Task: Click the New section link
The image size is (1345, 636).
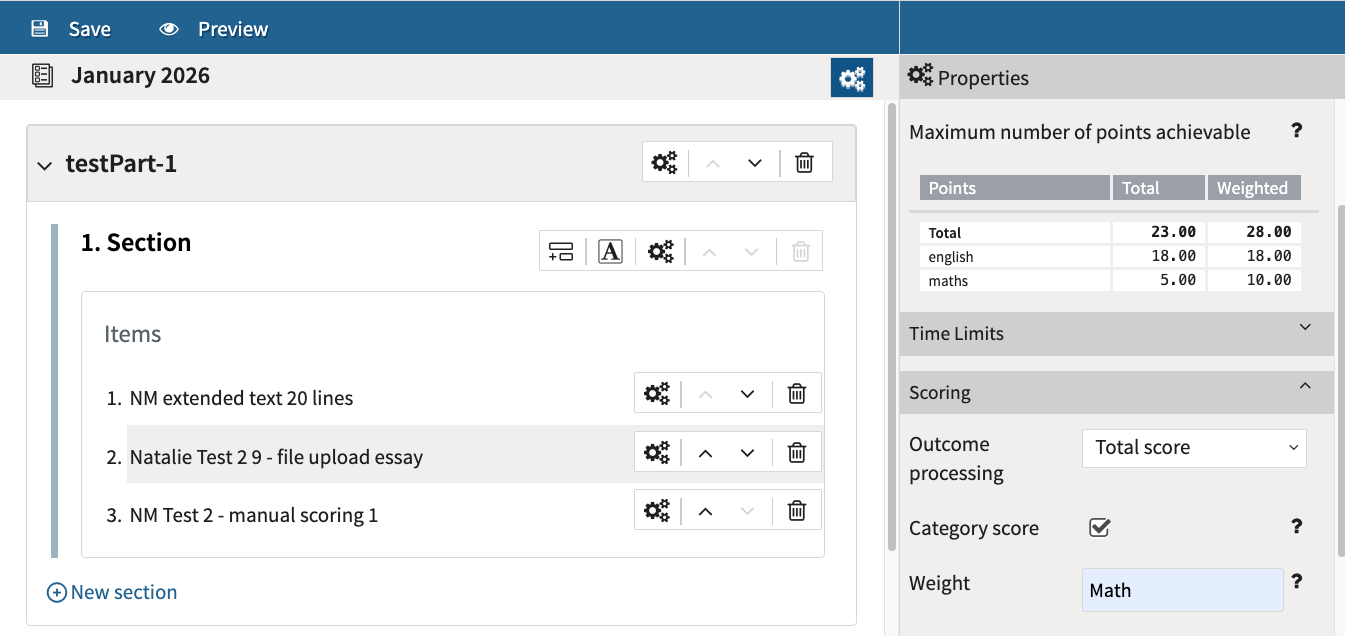Action: [x=112, y=592]
